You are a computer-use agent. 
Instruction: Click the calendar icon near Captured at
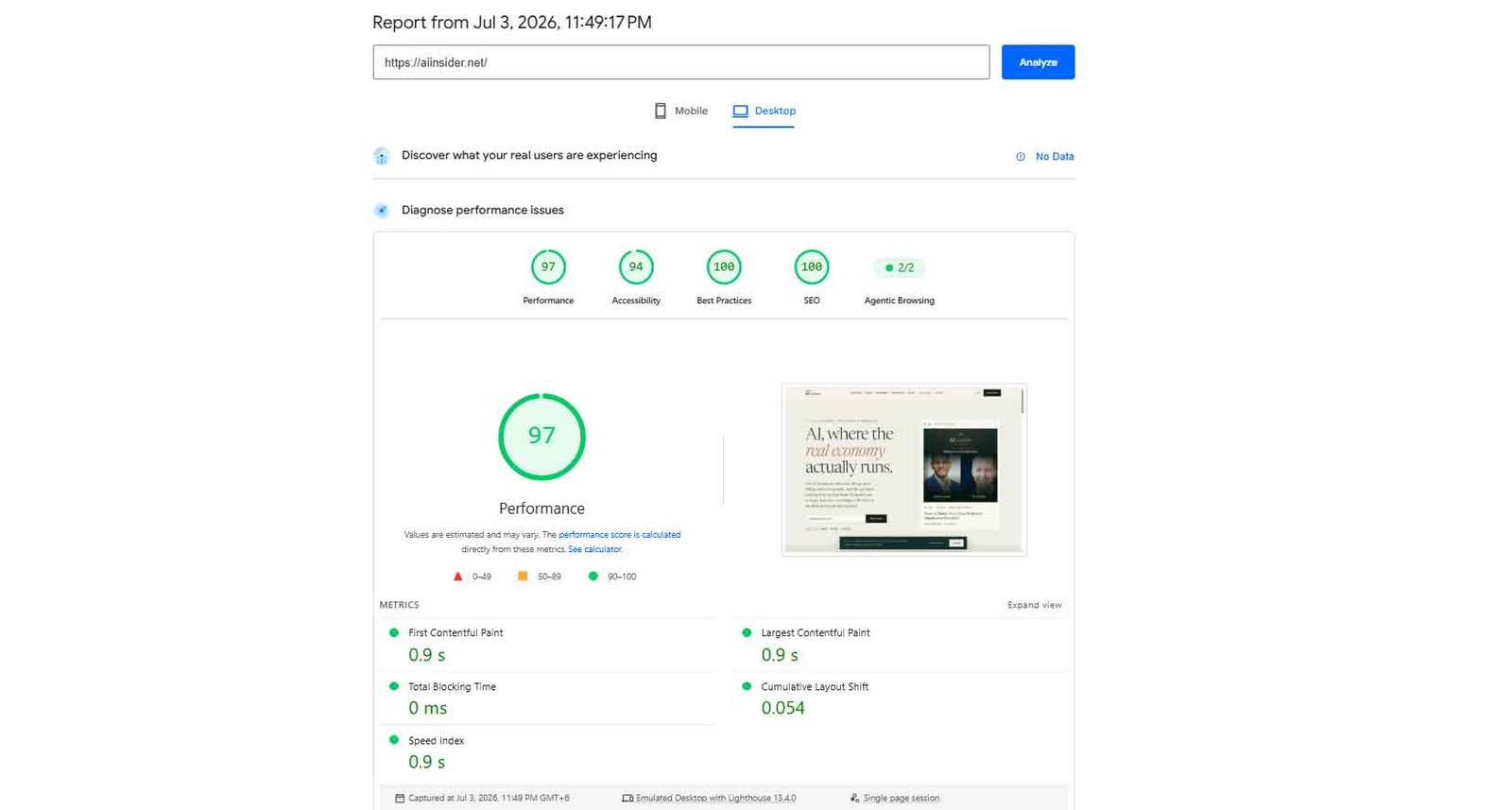(400, 799)
